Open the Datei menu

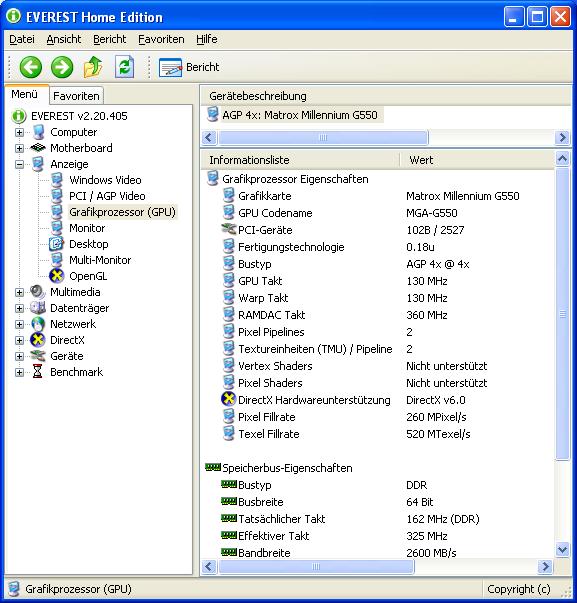tap(22, 39)
